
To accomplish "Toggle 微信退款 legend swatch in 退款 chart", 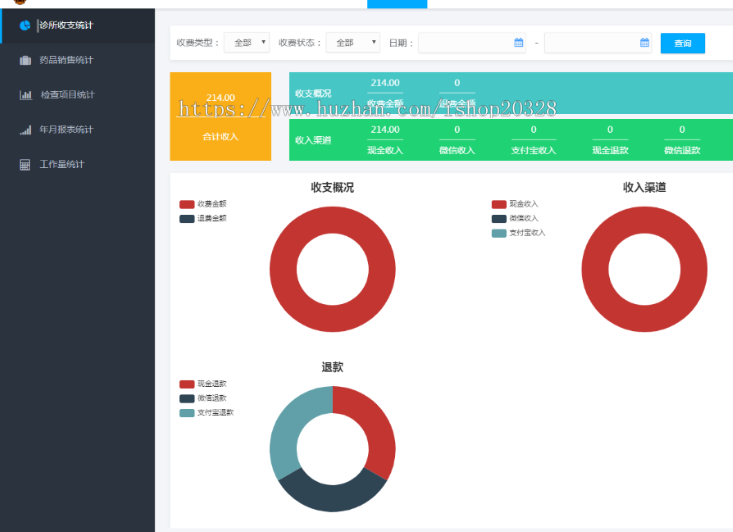I will tap(187, 399).
